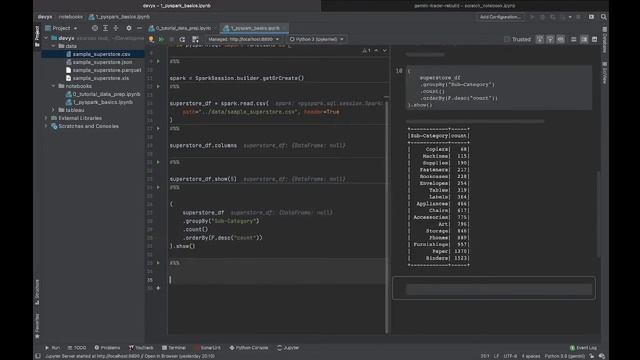Expand the tableau folder
Image resolution: width=640 pixels, height=360 pixels.
[x=53, y=110]
